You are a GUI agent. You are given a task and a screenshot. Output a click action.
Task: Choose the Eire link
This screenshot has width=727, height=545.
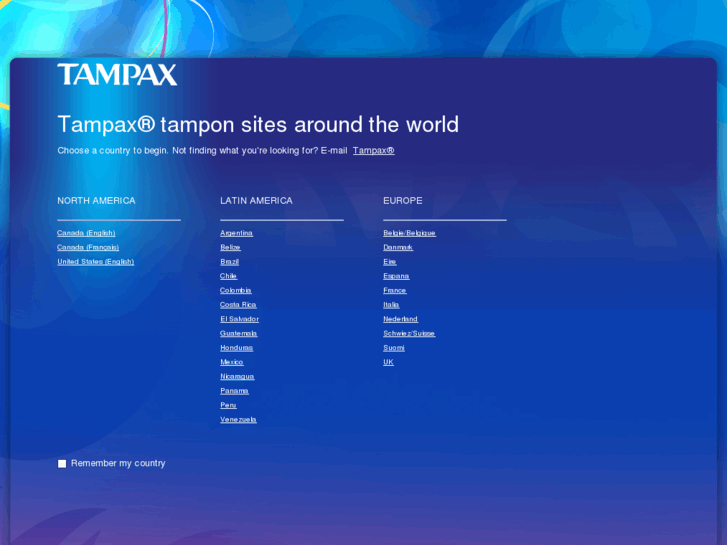(390, 262)
